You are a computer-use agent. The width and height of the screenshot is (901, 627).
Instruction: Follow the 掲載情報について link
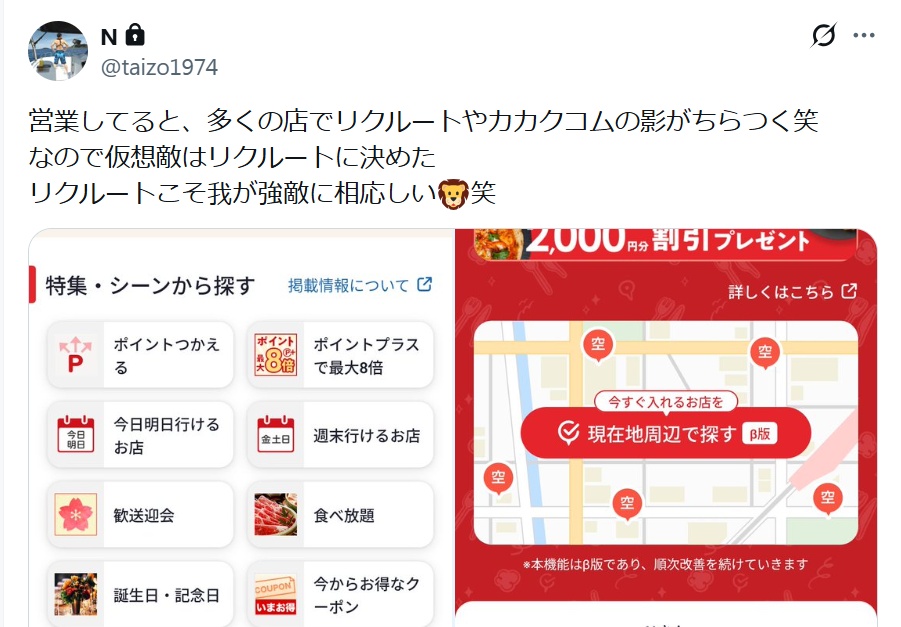[x=360, y=285]
